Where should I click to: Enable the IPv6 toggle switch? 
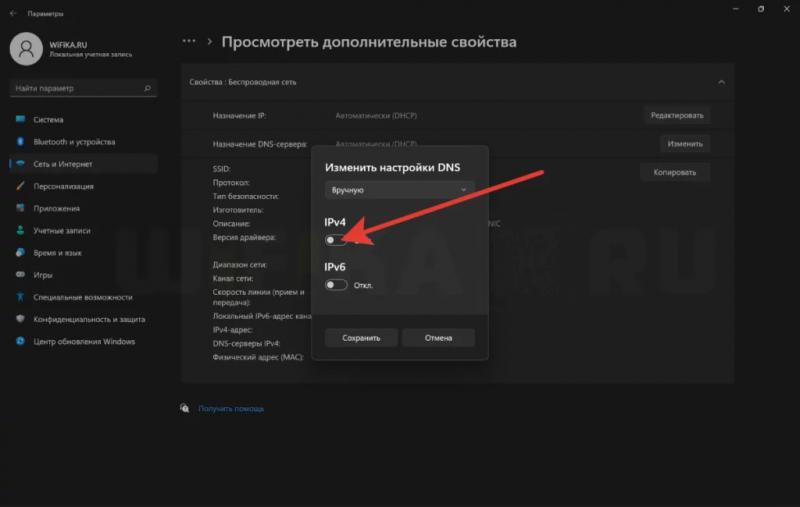click(336, 285)
